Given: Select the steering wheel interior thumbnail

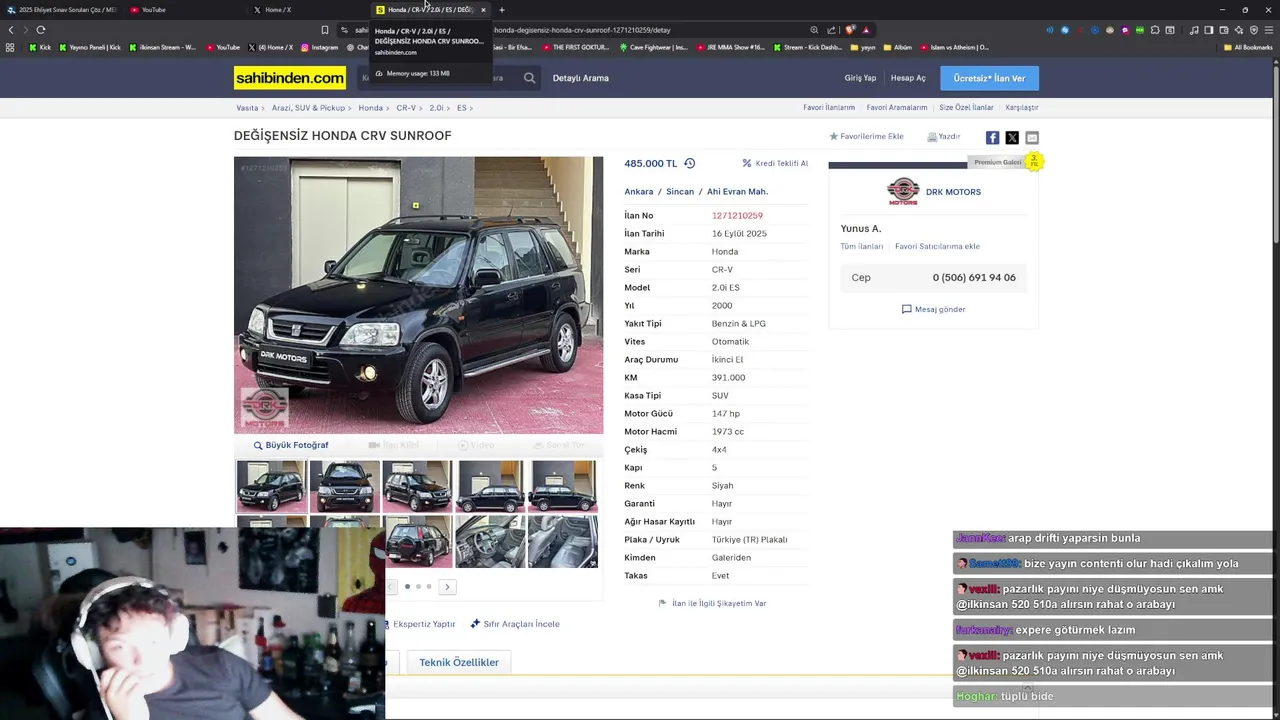Looking at the screenshot, I should tap(490, 541).
